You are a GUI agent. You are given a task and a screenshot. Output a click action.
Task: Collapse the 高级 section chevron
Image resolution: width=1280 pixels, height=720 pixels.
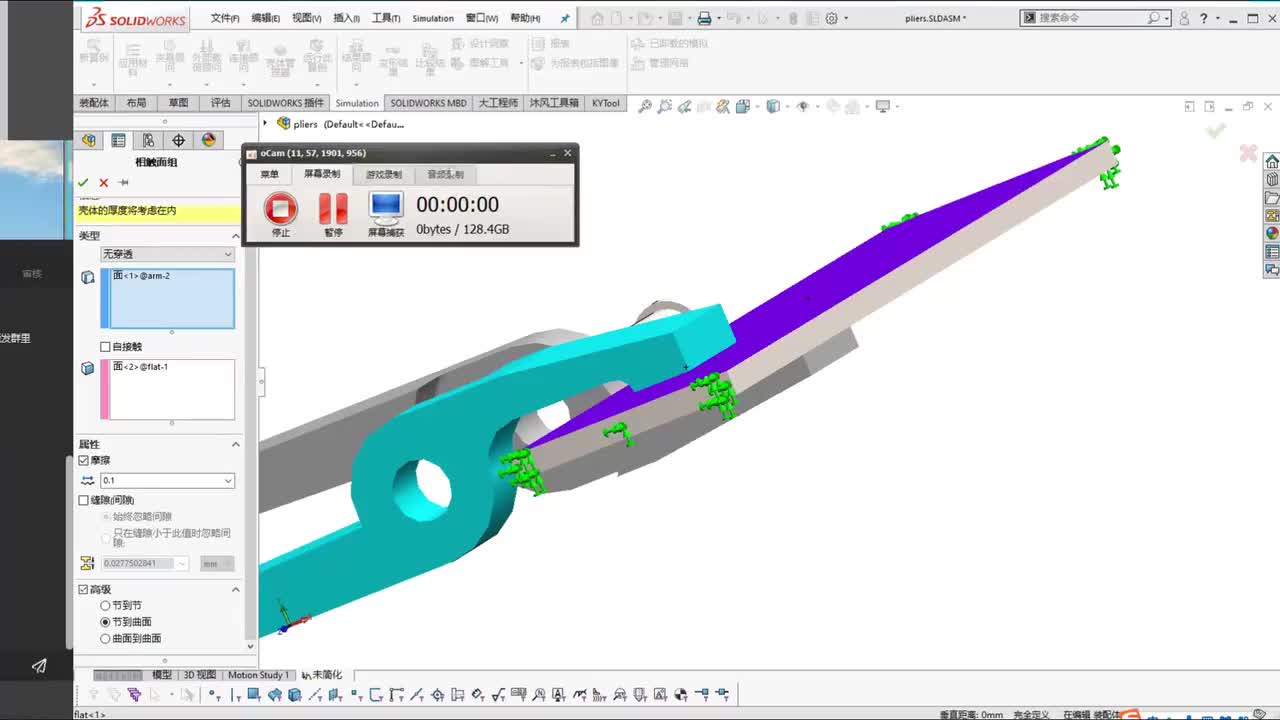pos(236,590)
